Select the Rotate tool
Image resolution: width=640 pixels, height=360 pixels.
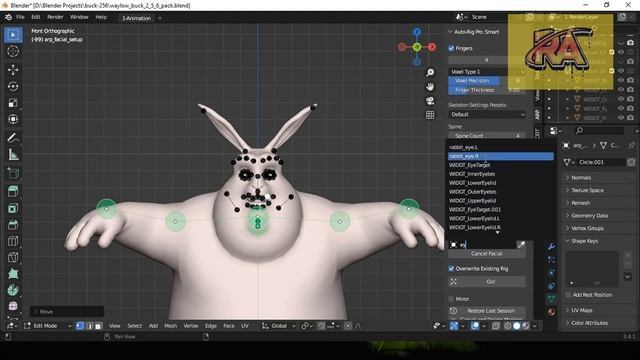[x=13, y=87]
